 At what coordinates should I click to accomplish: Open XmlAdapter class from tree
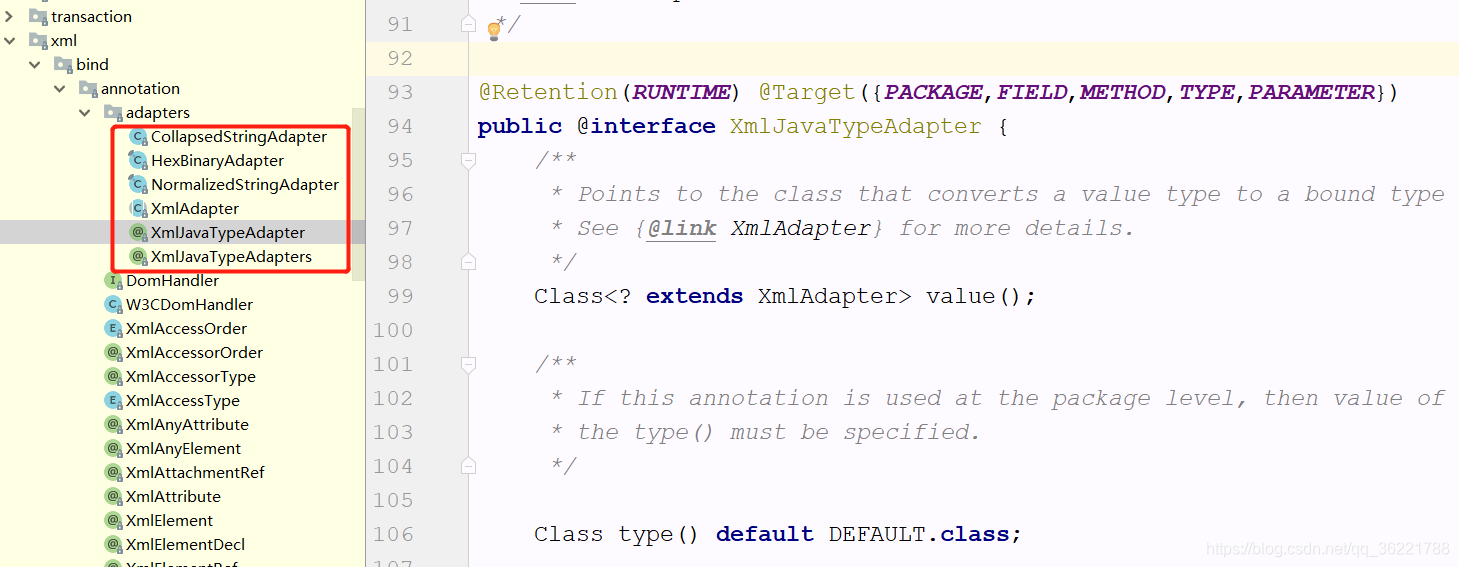pos(195,208)
